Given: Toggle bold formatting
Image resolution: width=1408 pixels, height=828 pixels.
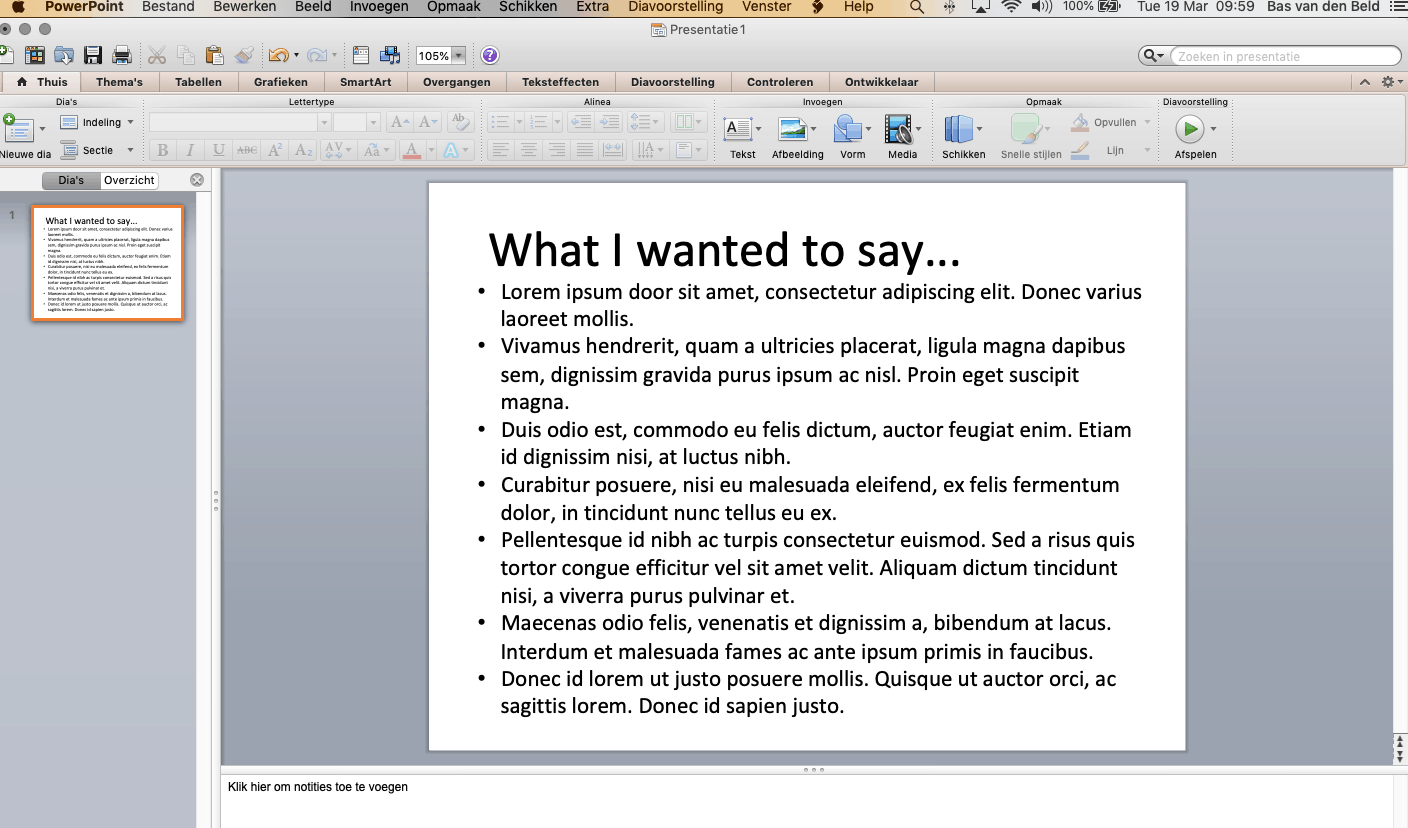Looking at the screenshot, I should click(162, 150).
